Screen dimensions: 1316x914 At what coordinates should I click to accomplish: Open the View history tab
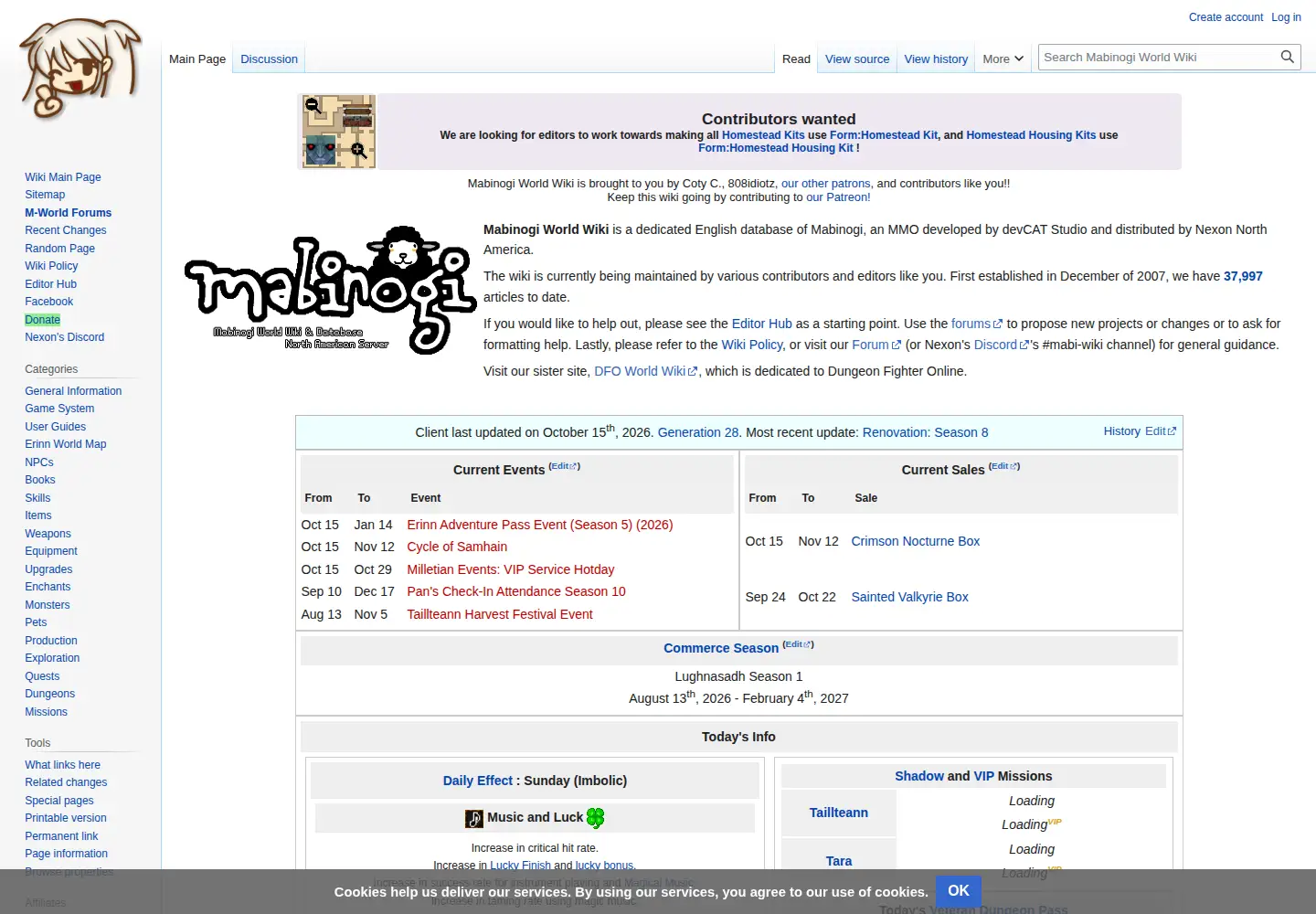936,58
